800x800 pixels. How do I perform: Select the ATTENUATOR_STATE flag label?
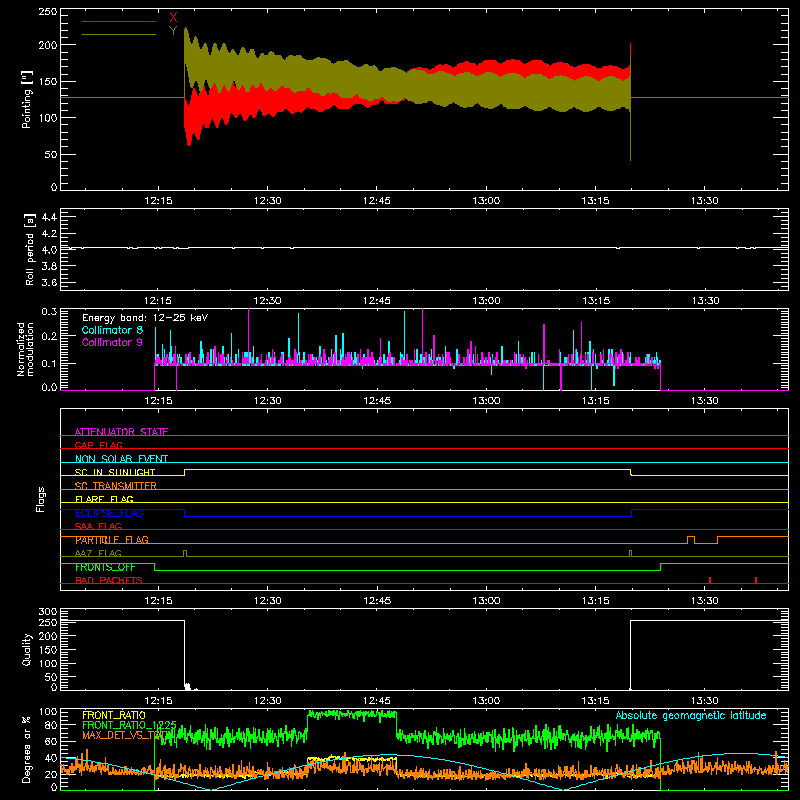point(121,432)
